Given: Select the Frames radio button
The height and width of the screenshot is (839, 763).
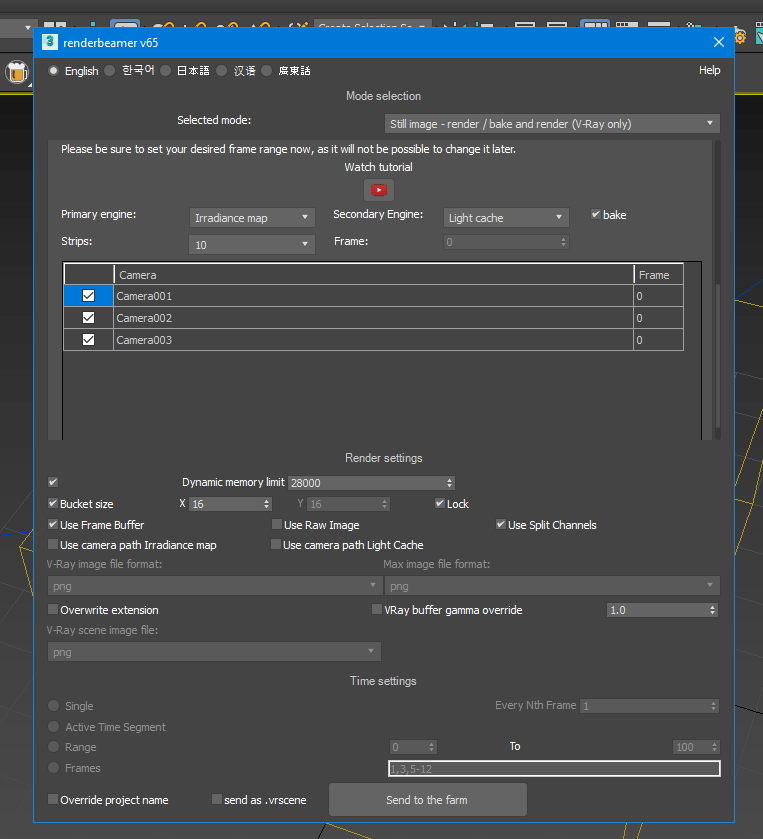Looking at the screenshot, I should [x=54, y=768].
